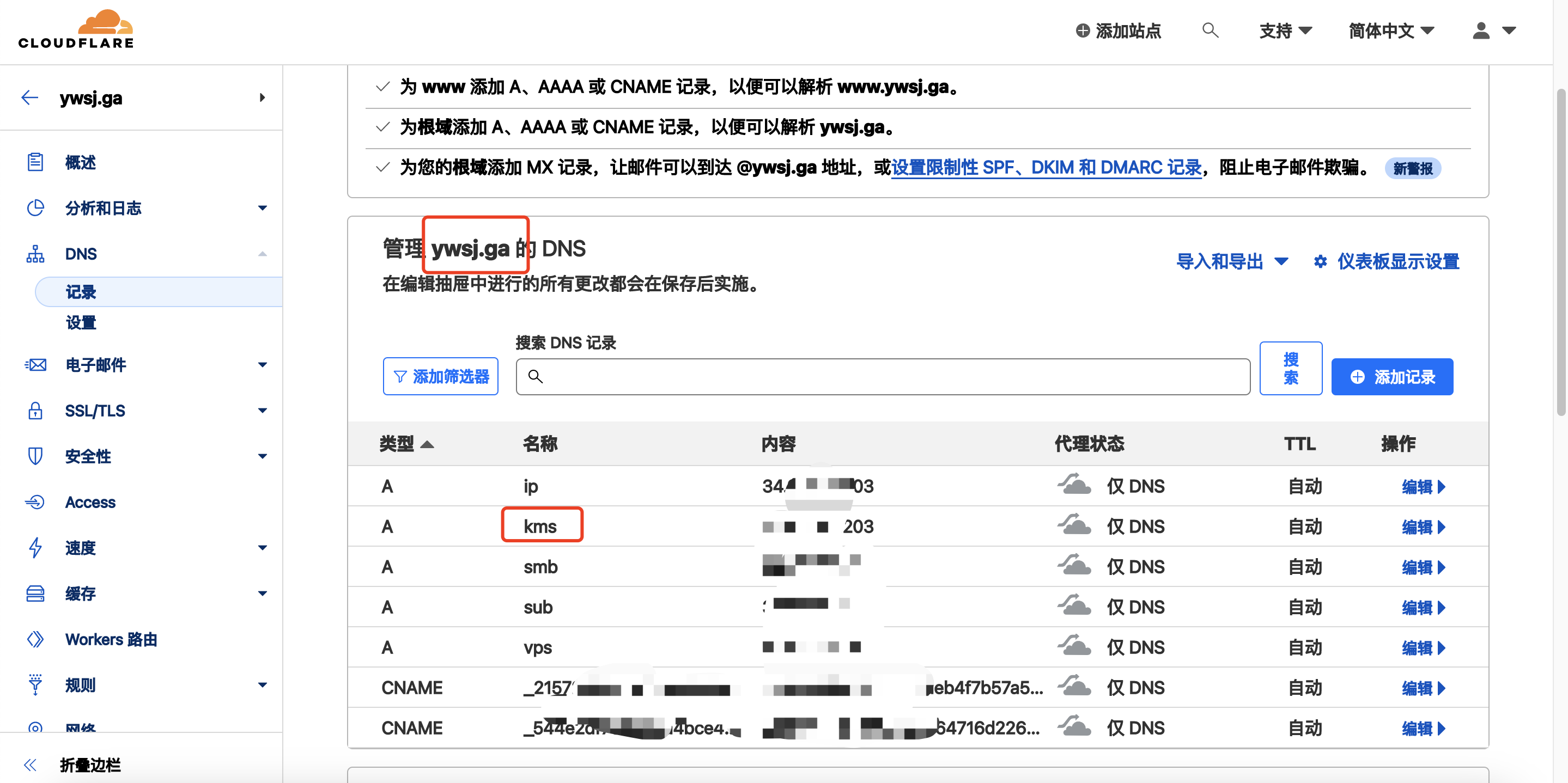The image size is (1568, 783).
Task: Click the smb record name
Action: pyautogui.click(x=540, y=566)
